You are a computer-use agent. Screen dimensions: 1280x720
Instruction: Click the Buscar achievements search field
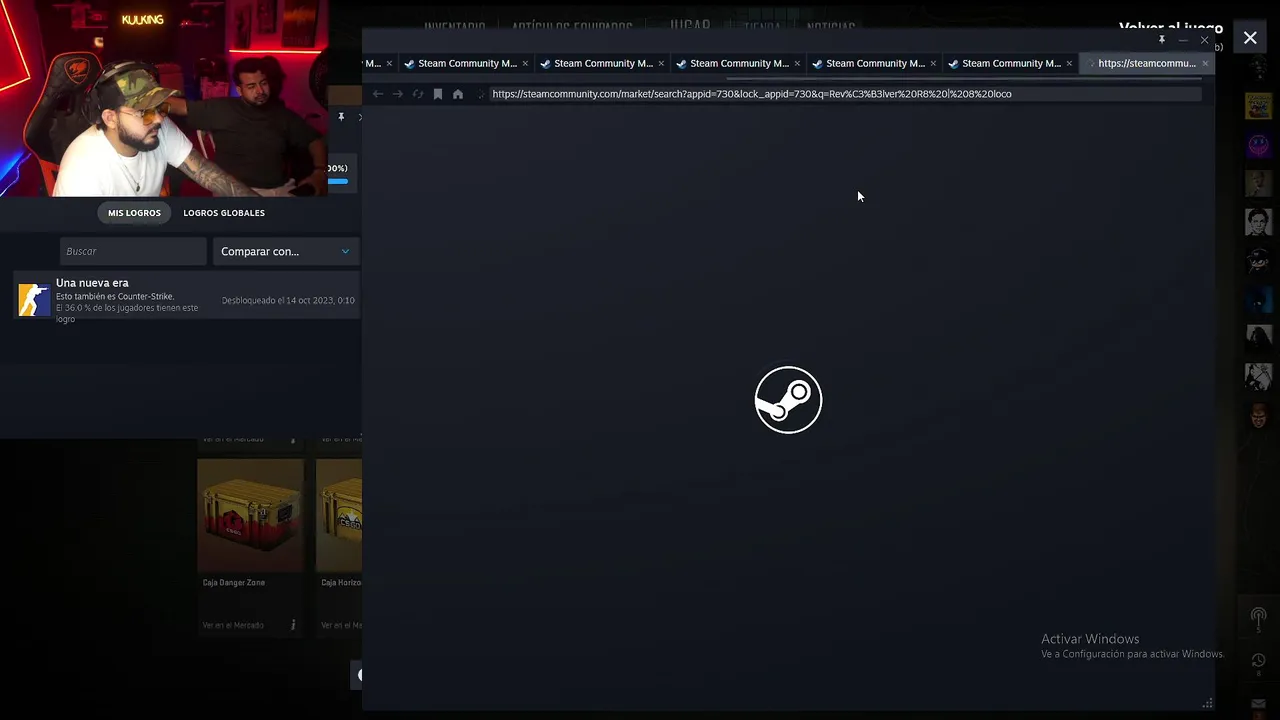click(133, 251)
